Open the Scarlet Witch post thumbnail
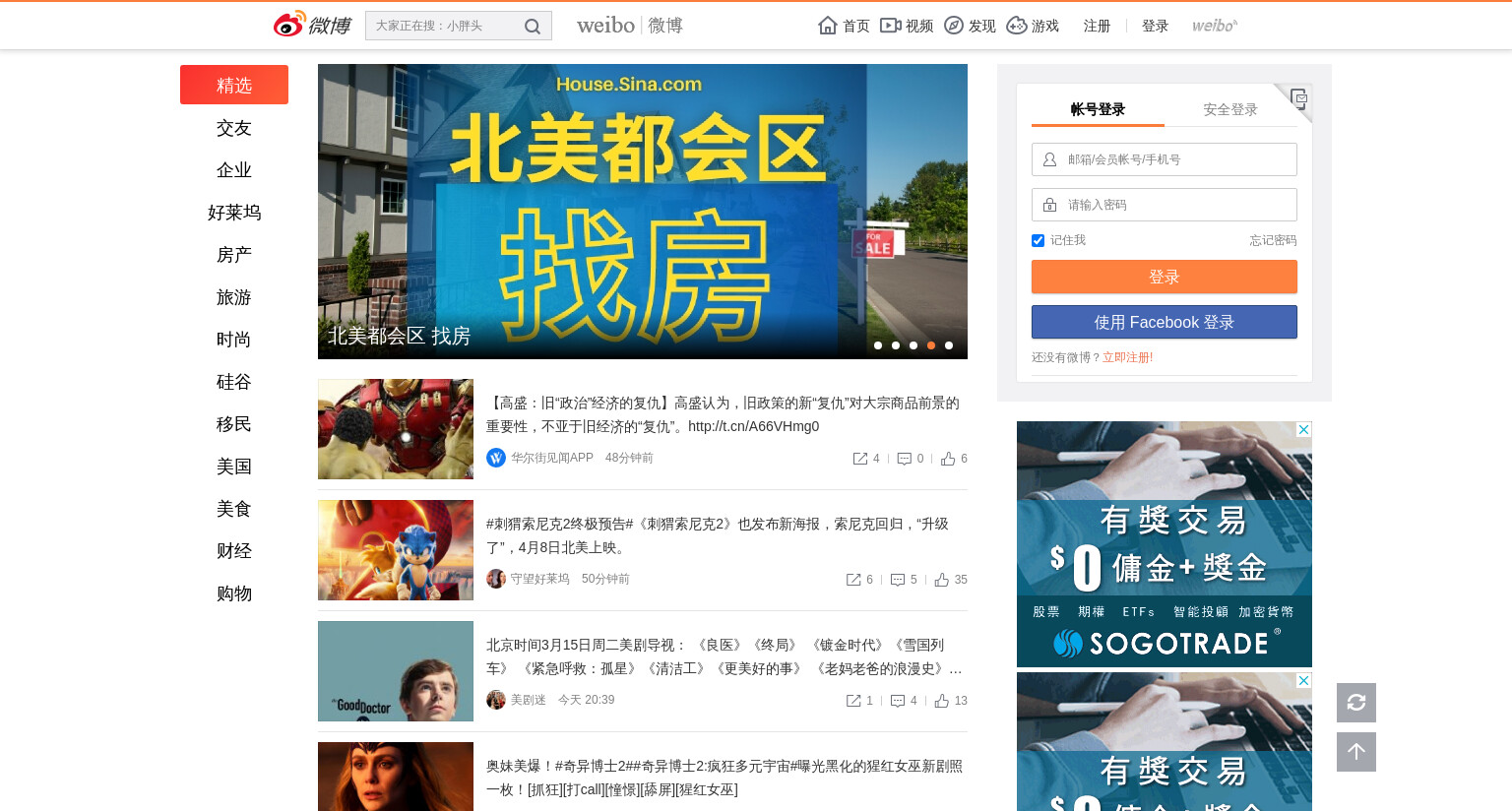The image size is (1512, 811). pos(396,777)
